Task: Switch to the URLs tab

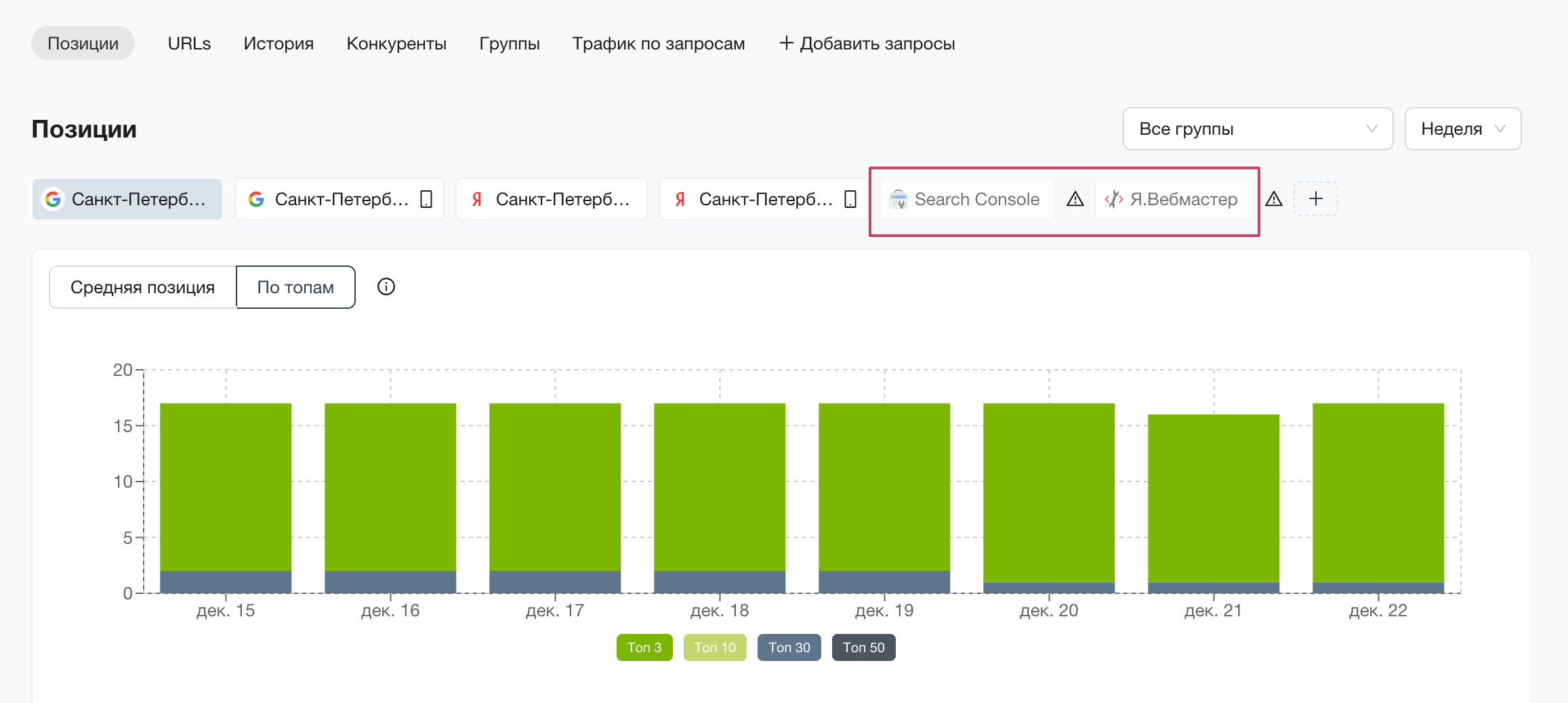Action: point(189,43)
